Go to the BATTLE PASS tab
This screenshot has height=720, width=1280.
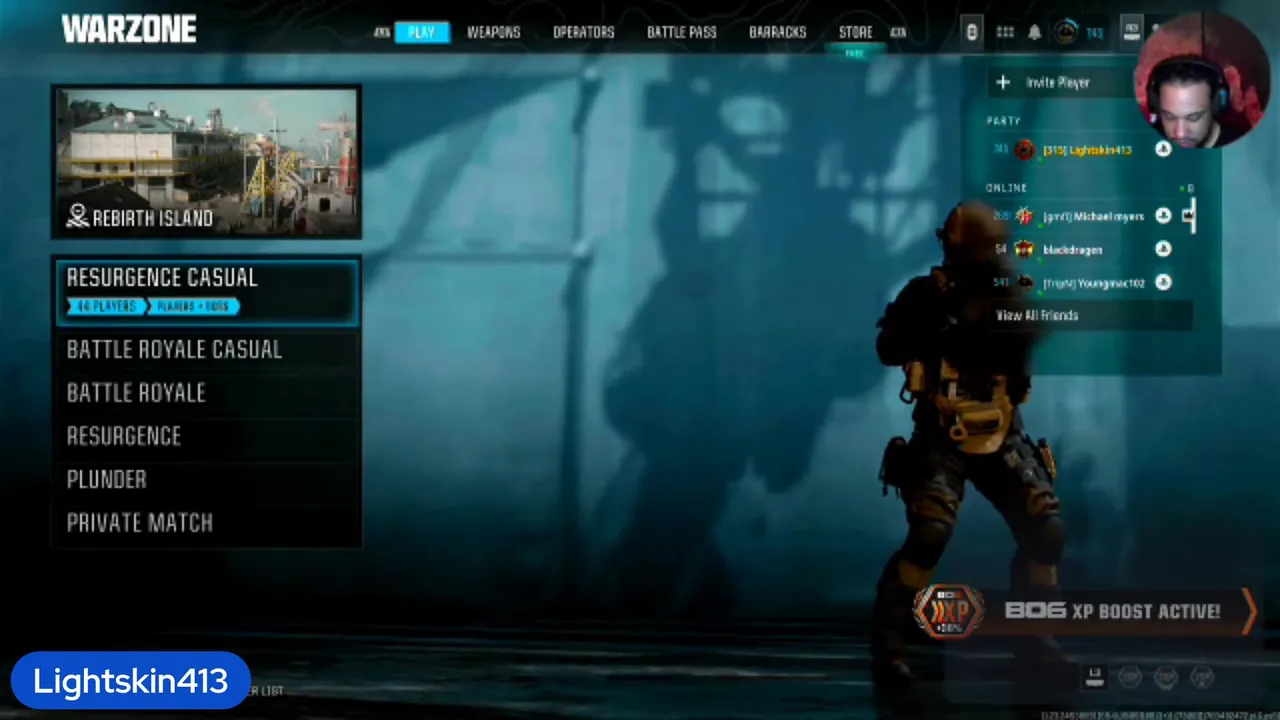click(x=682, y=32)
